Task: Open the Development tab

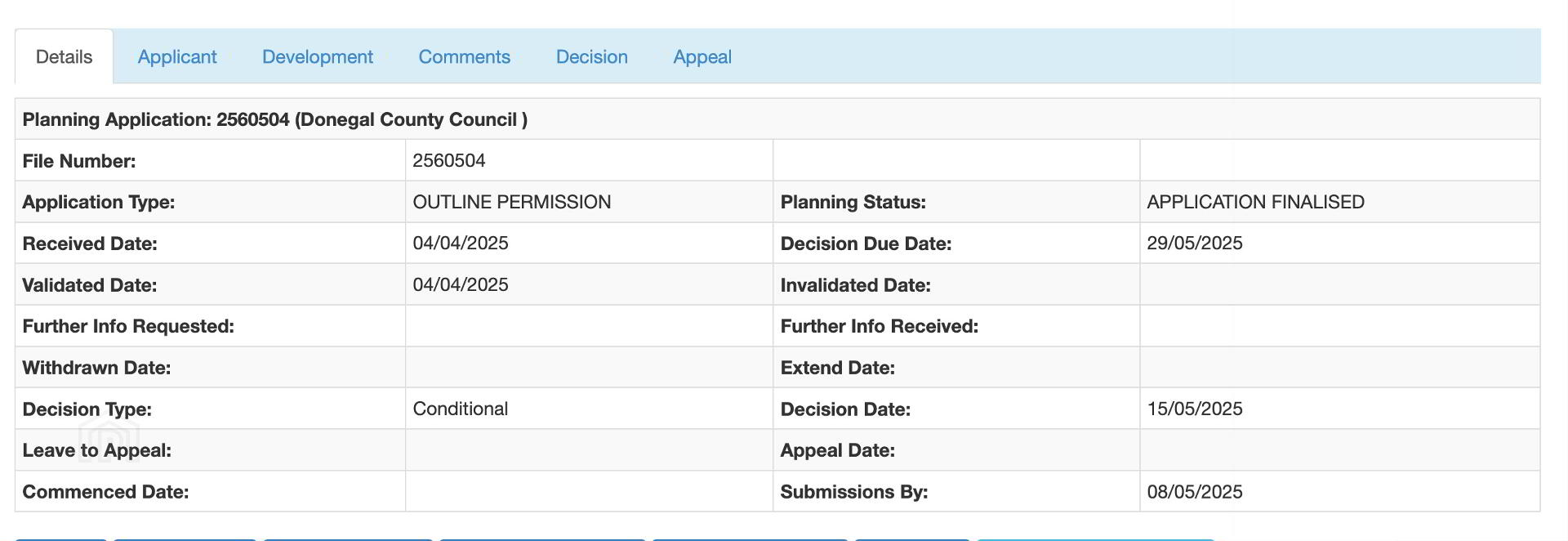Action: (318, 57)
